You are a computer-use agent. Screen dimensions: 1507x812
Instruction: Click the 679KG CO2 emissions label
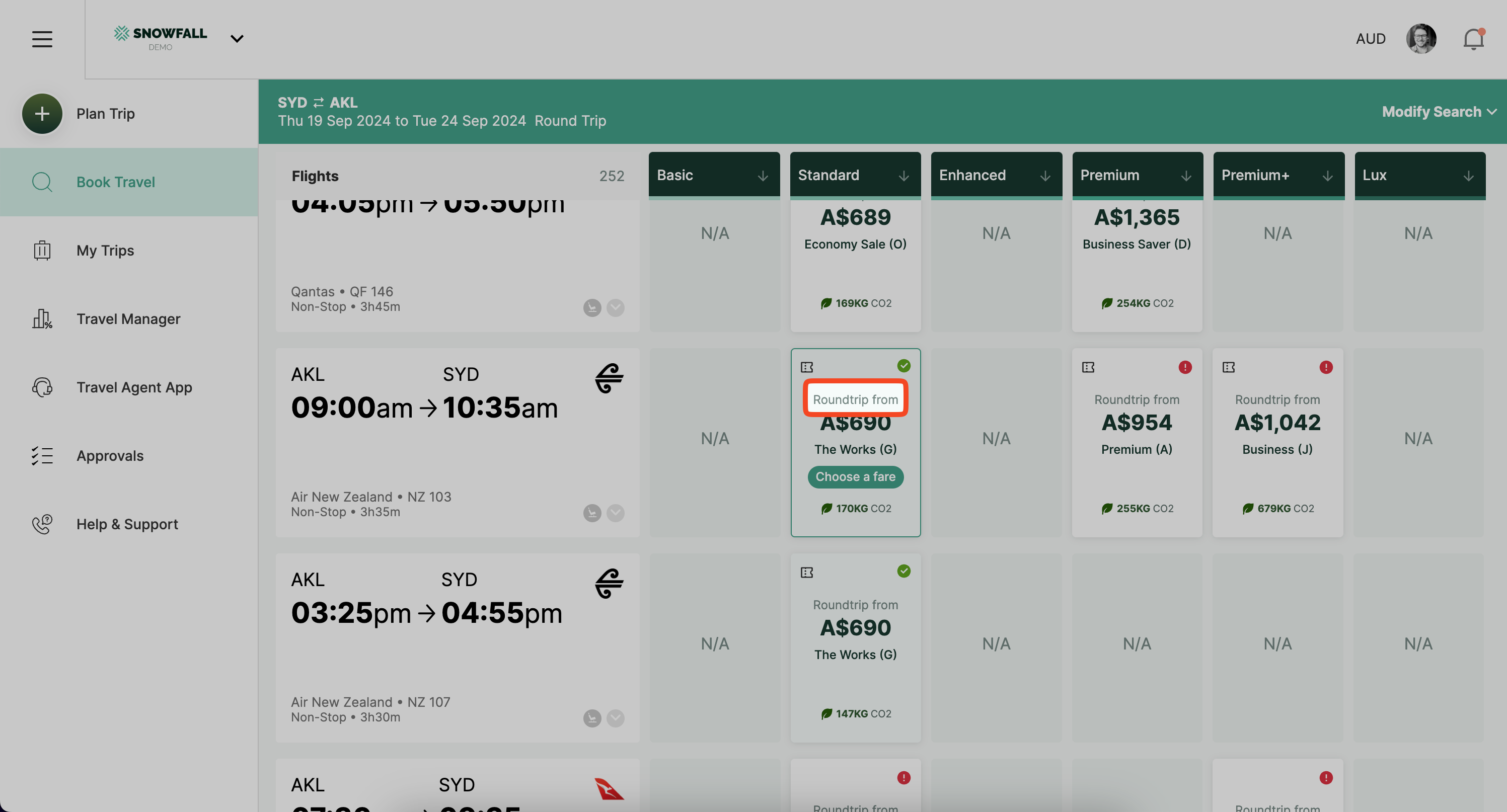1277,509
